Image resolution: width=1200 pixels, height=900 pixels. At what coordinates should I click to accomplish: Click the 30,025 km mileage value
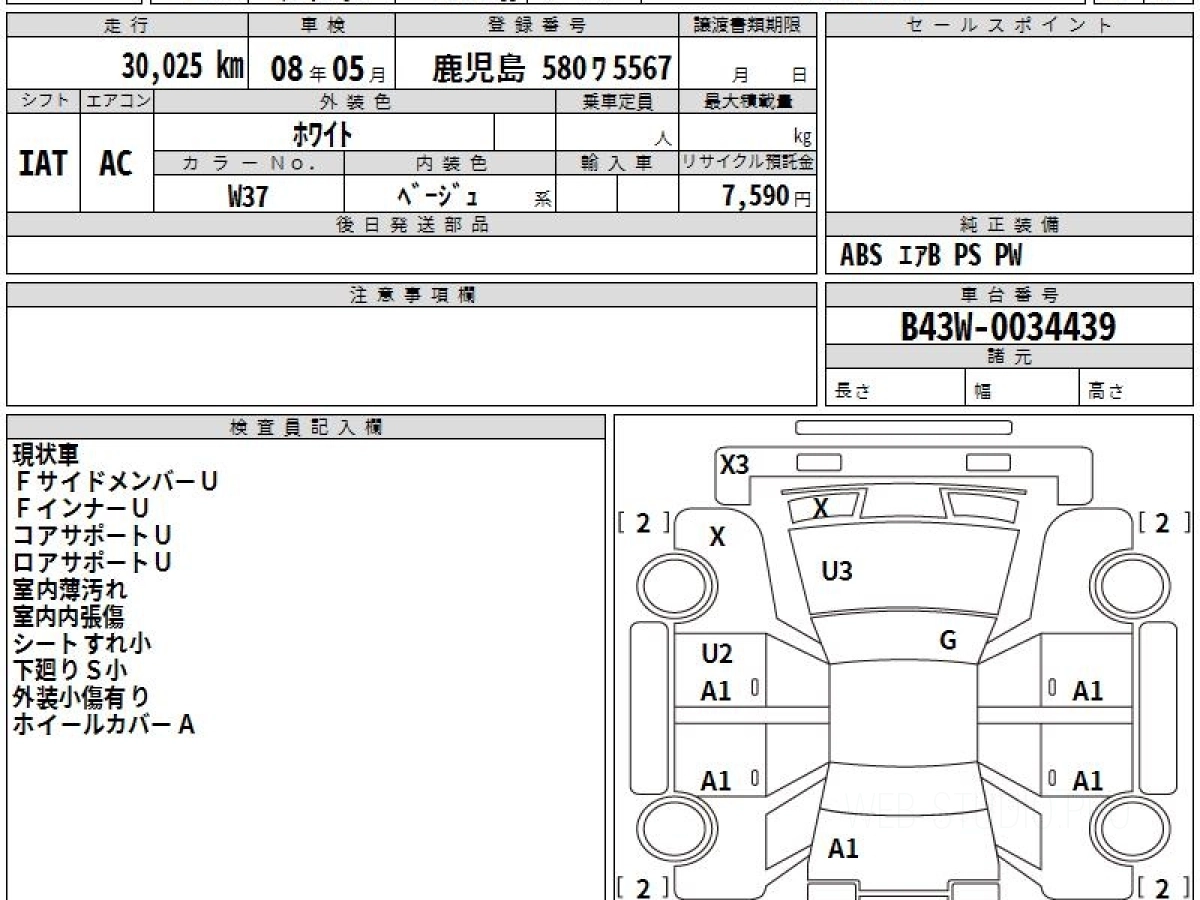(183, 67)
